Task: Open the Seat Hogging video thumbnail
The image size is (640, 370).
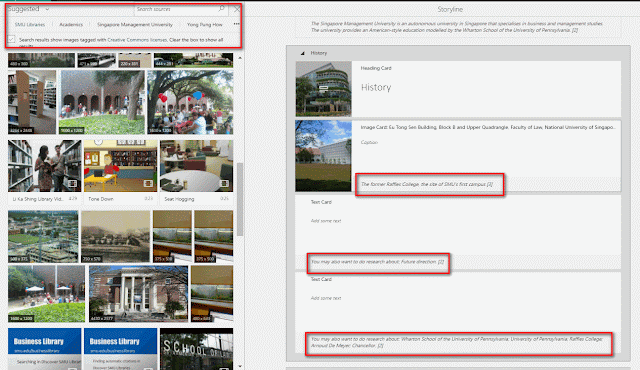Action: pyautogui.click(x=196, y=166)
